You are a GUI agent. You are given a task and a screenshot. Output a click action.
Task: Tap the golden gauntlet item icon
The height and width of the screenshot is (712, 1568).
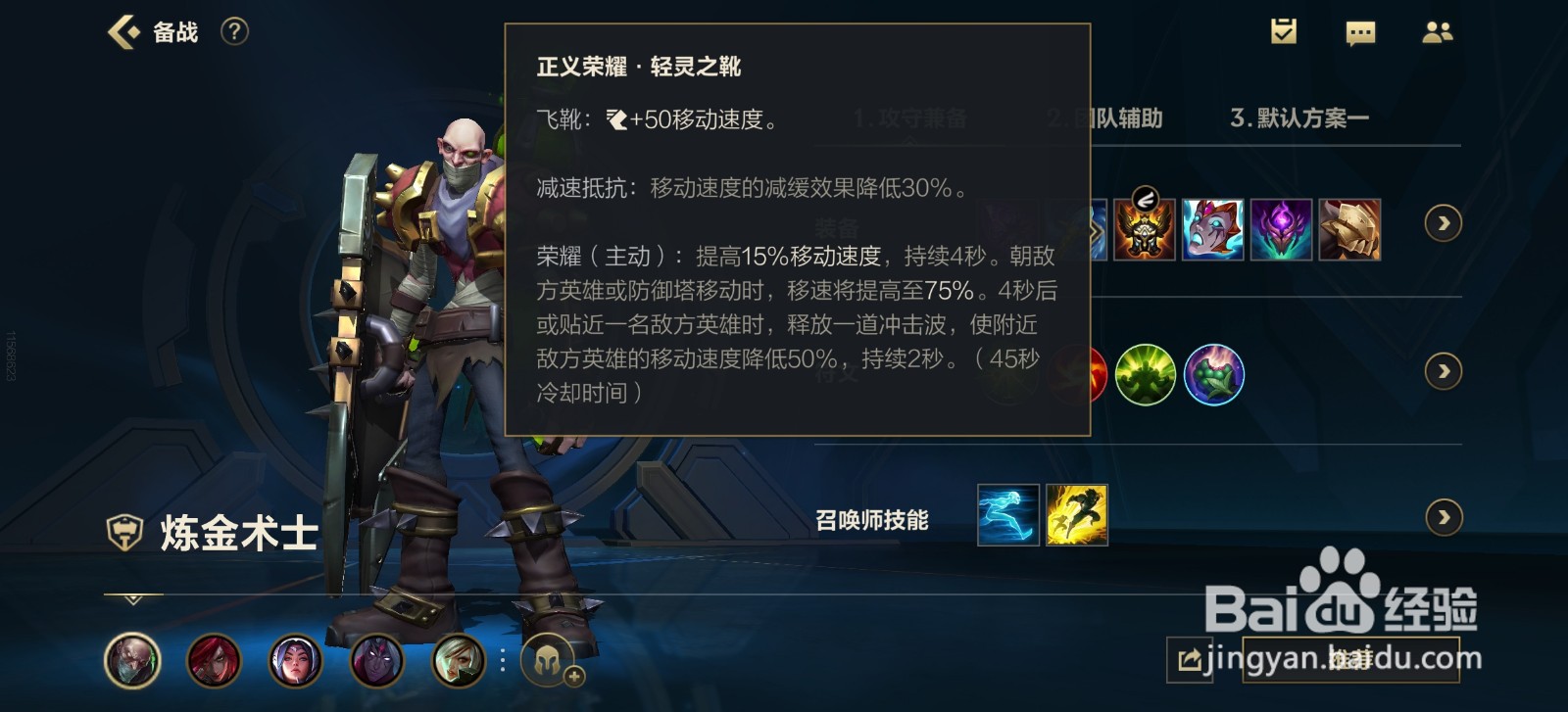(x=1349, y=229)
